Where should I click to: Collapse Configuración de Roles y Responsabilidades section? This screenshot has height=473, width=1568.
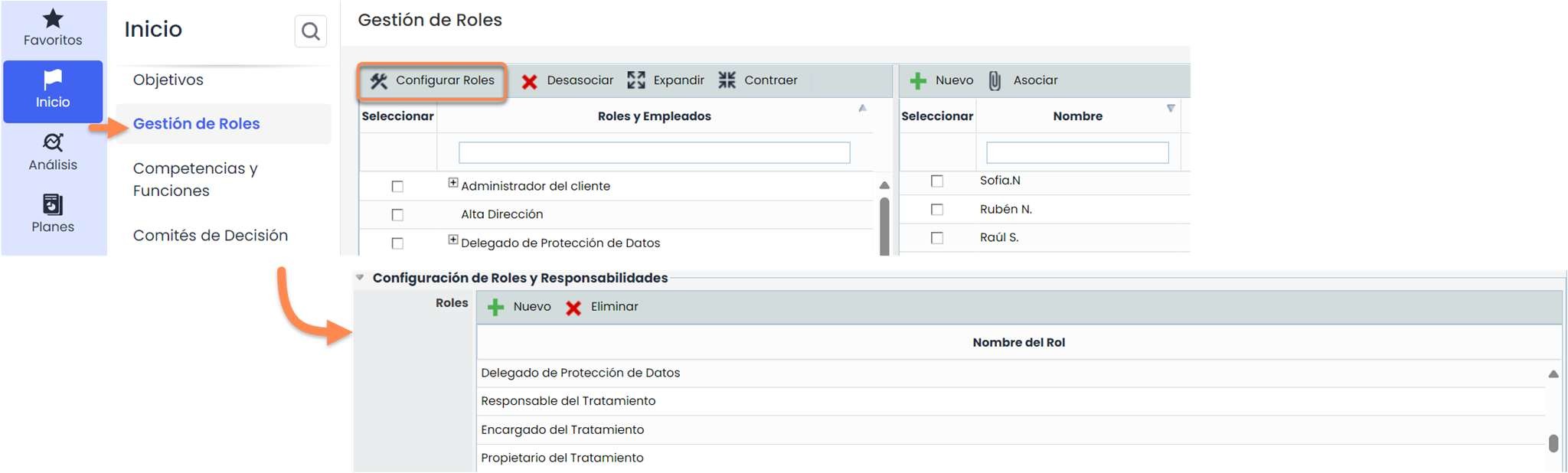click(x=360, y=278)
